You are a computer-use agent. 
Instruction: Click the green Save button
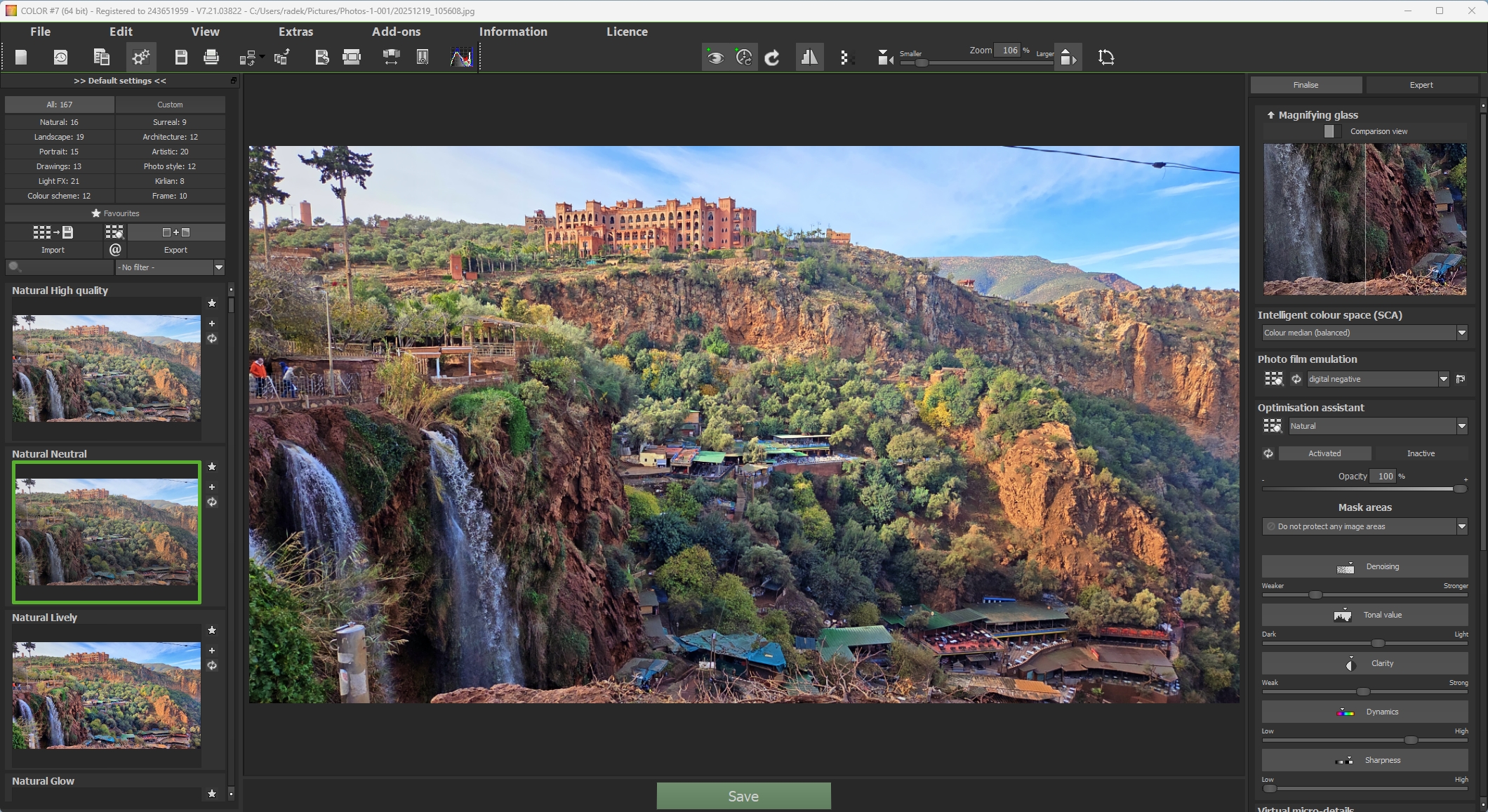pyautogui.click(x=743, y=796)
